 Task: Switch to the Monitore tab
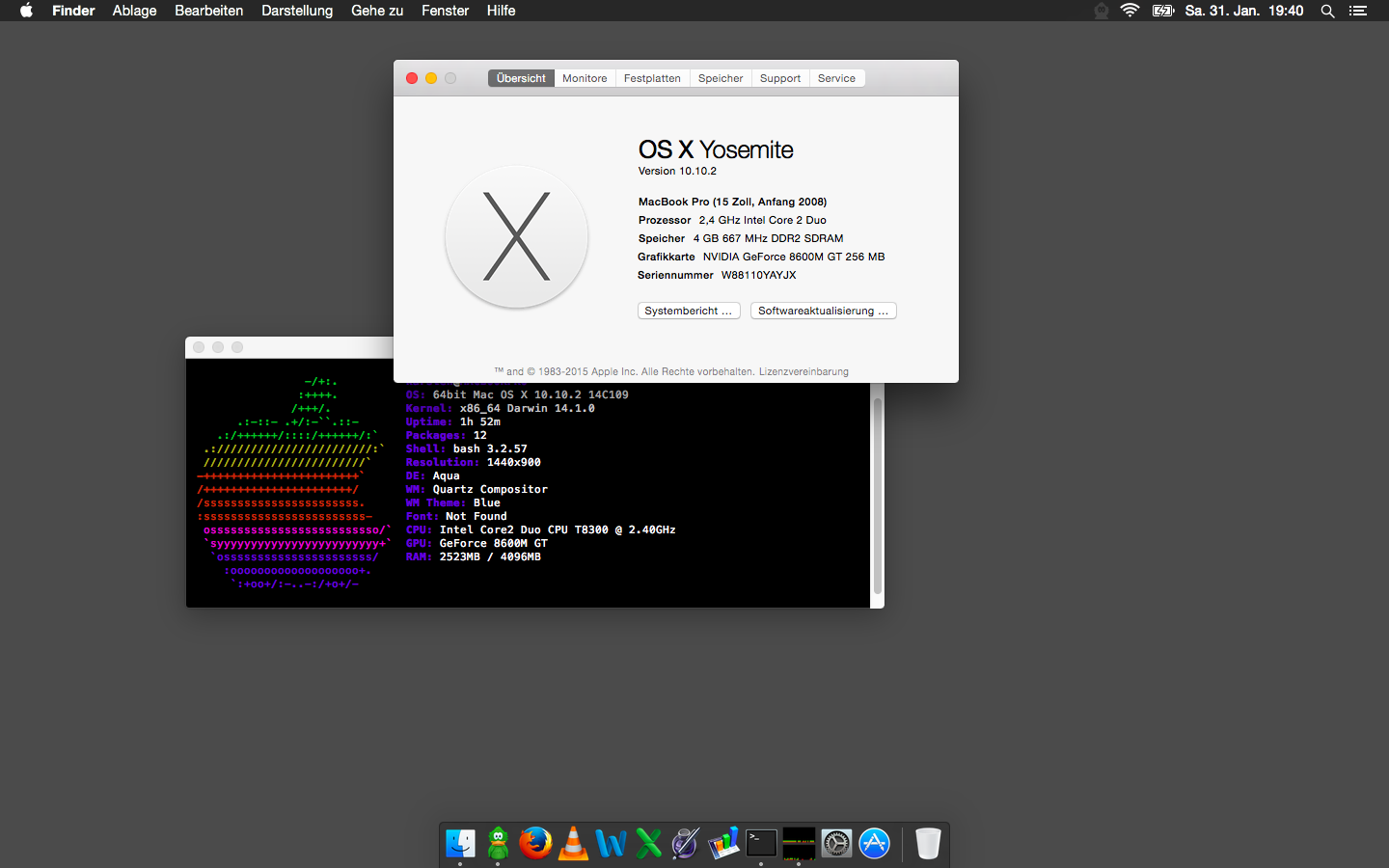pos(585,78)
